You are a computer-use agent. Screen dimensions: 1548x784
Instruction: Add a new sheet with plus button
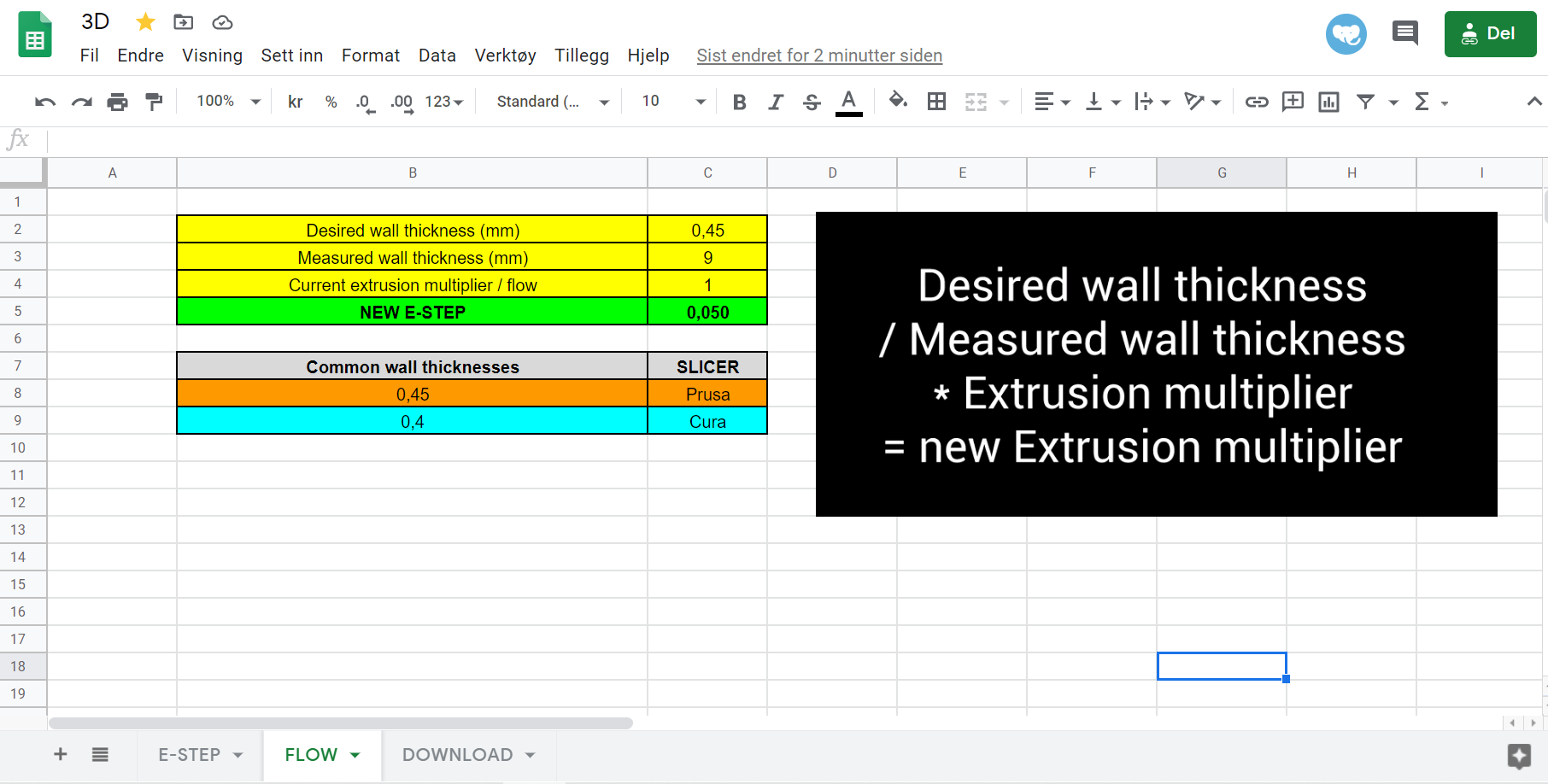point(61,754)
